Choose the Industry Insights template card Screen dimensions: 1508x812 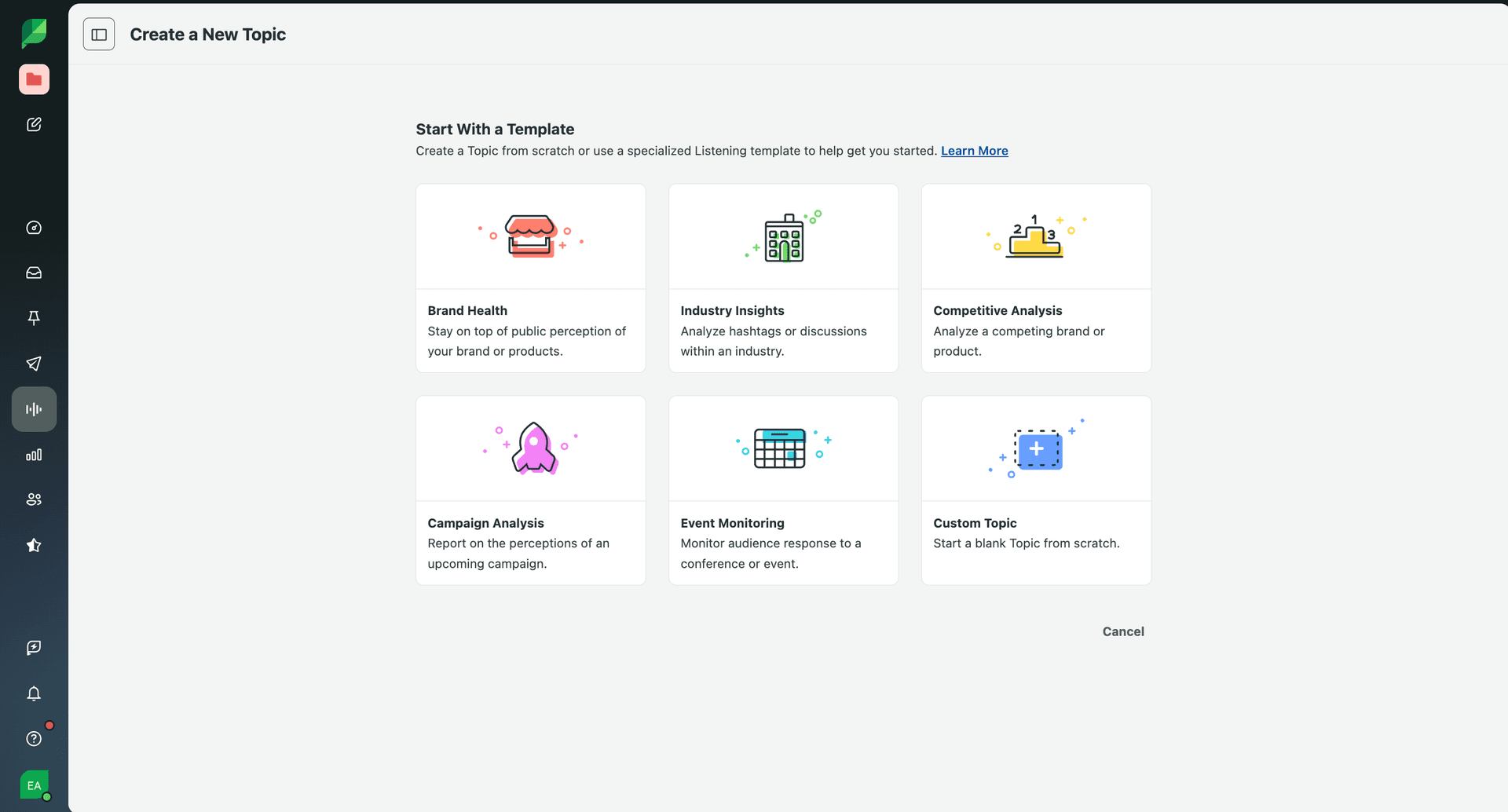tap(783, 278)
